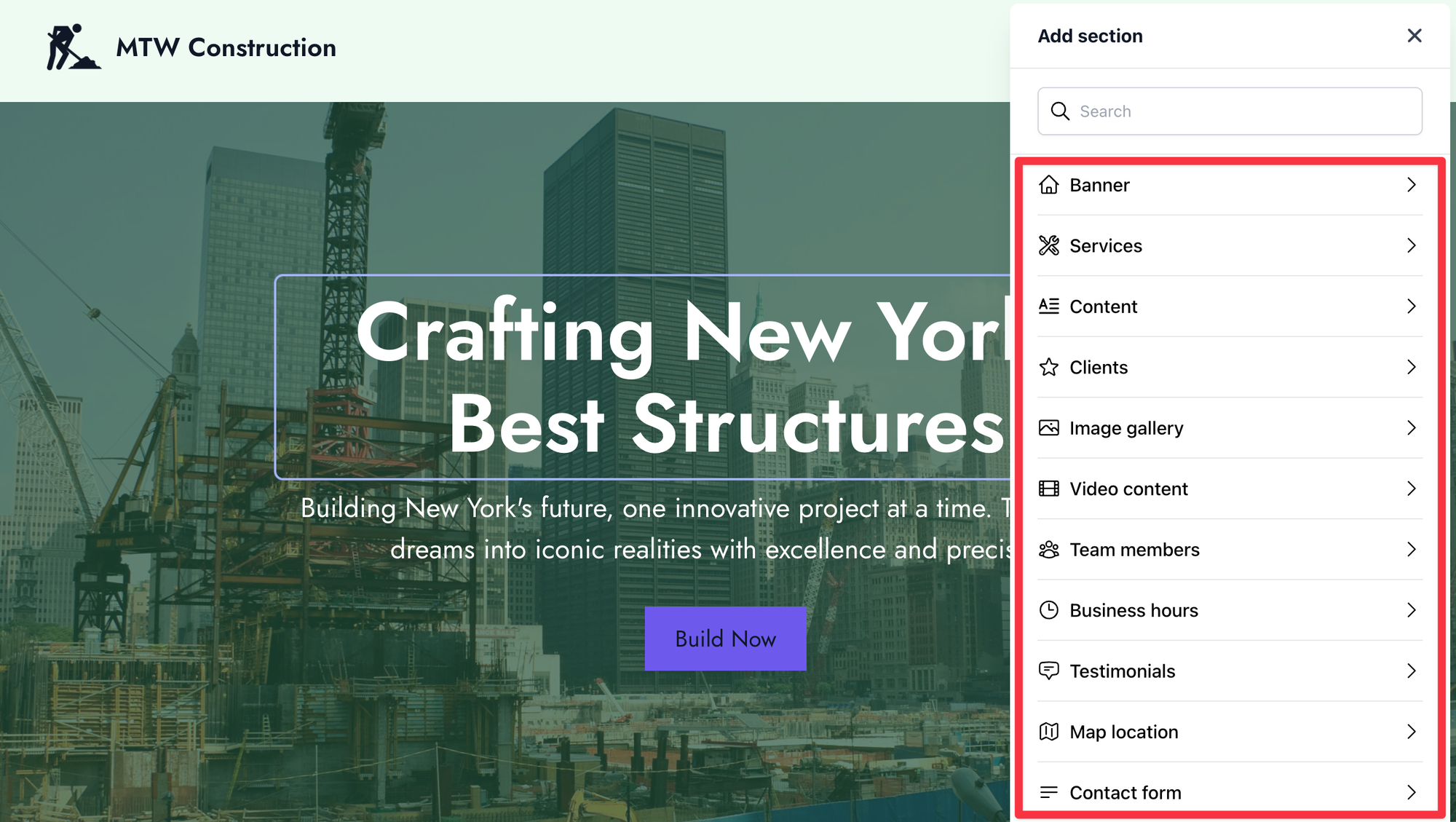The image size is (1456, 822).
Task: Click the search magnifier in Add section panel
Action: coord(1060,111)
